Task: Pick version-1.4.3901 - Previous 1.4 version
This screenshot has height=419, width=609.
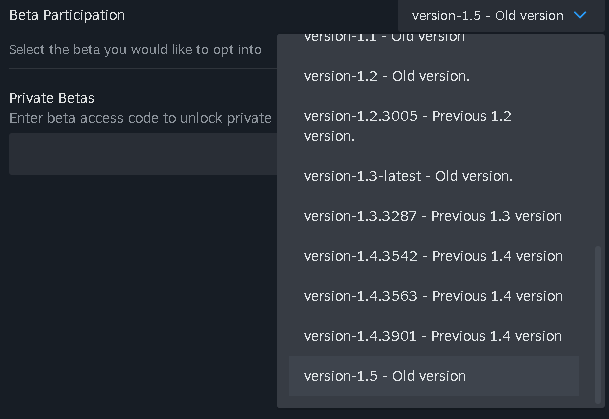Action: (434, 336)
